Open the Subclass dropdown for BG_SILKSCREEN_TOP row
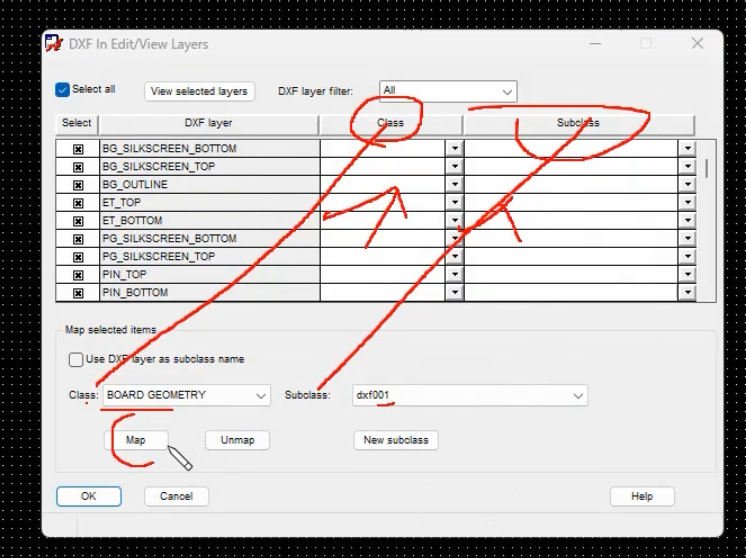The image size is (746, 558). (687, 166)
